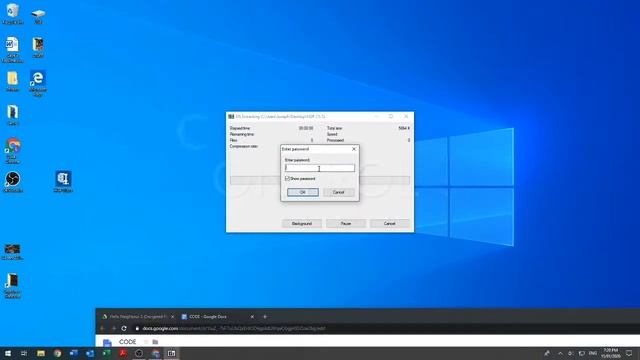Select the yellow folder desktop icon
640x360 pixels.
point(12,81)
